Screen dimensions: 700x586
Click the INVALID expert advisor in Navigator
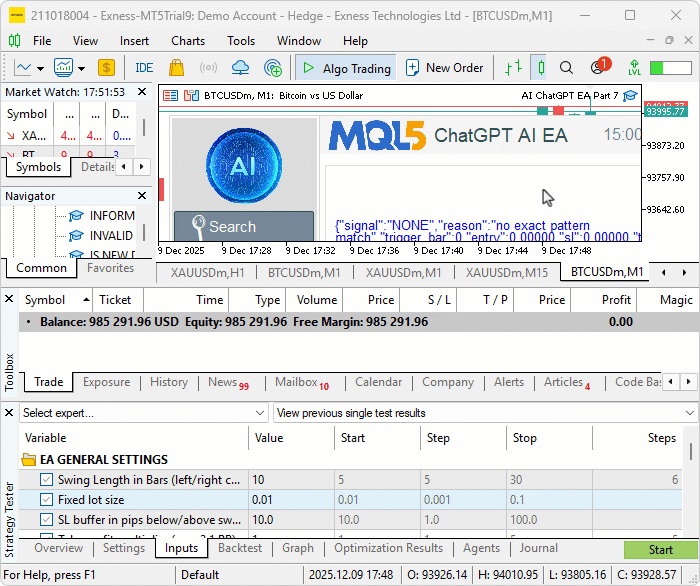click(111, 235)
